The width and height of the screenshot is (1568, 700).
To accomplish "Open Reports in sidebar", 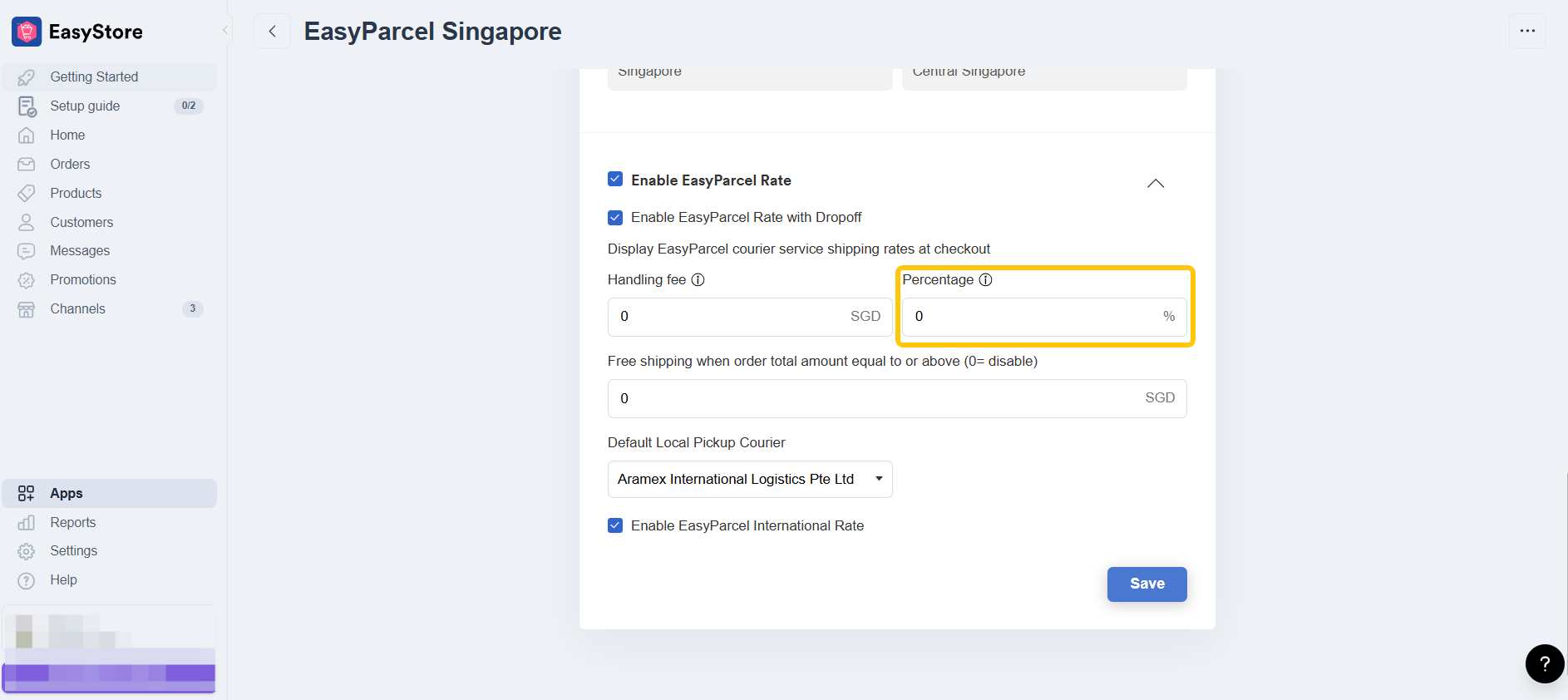I will (110, 523).
